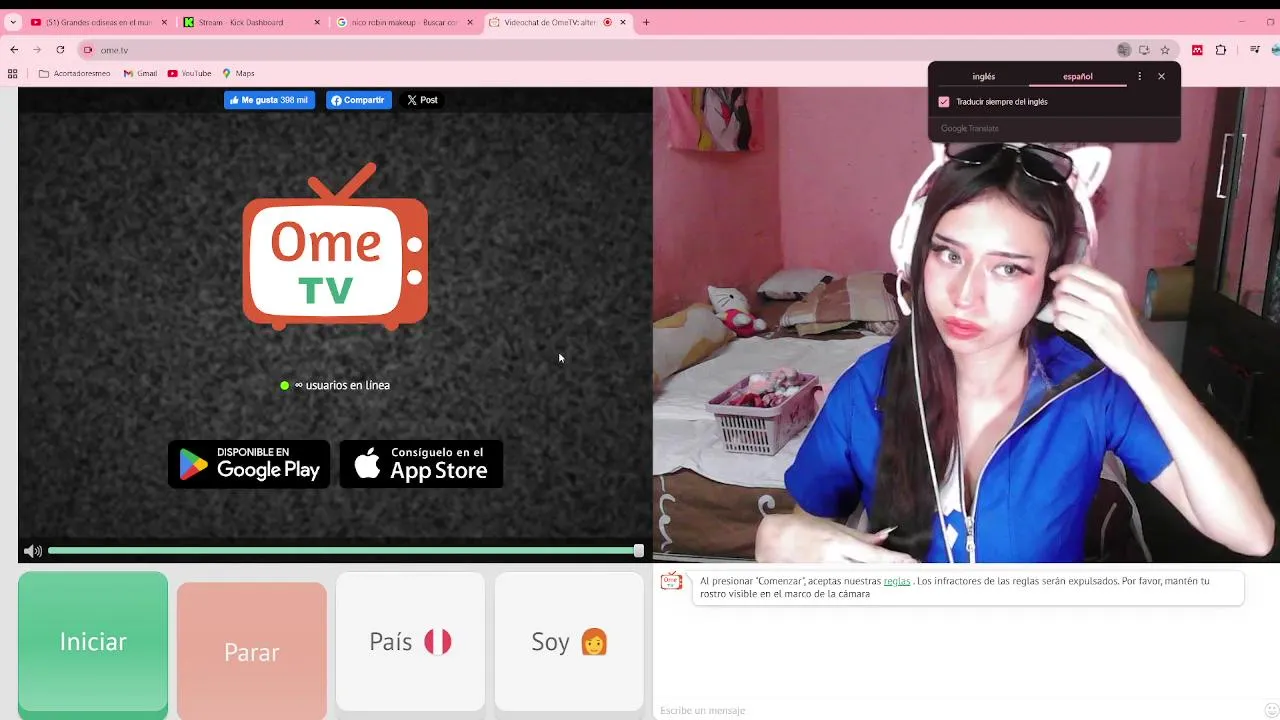
Task: Open the apps grid in bookmarks bar
Action: pos(13,73)
